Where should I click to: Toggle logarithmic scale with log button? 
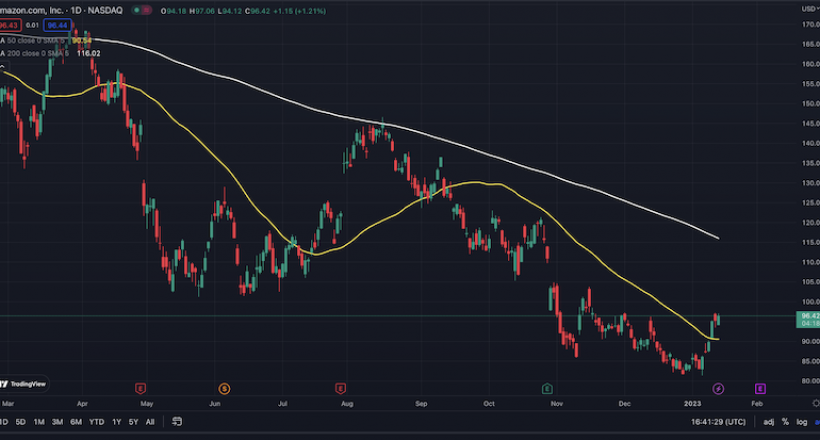tap(802, 422)
